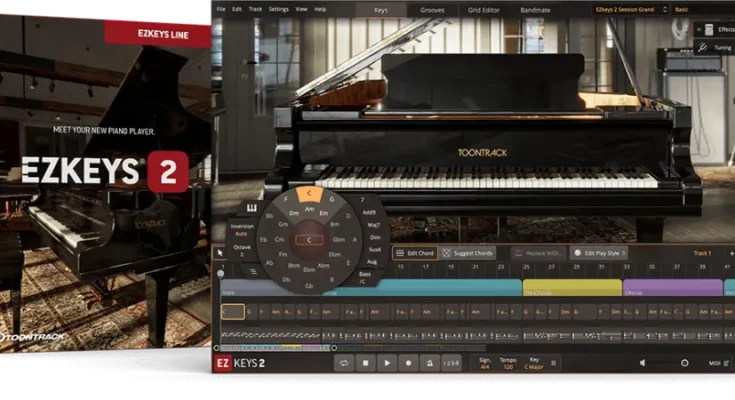Toggle loop playback in the transport bar
This screenshot has width=735, height=400.
(x=345, y=363)
